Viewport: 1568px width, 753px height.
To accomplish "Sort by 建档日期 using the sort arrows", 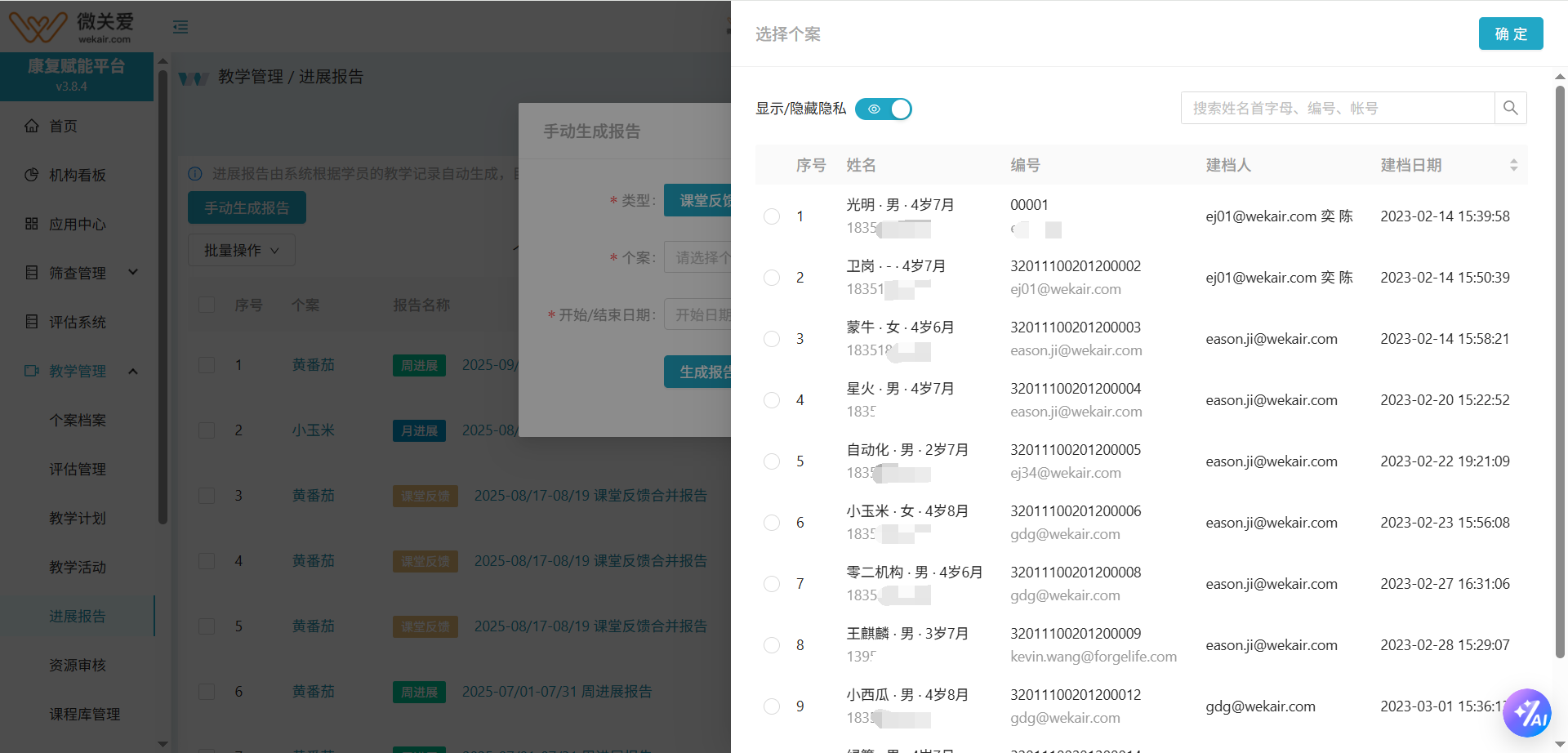I will coord(1513,165).
